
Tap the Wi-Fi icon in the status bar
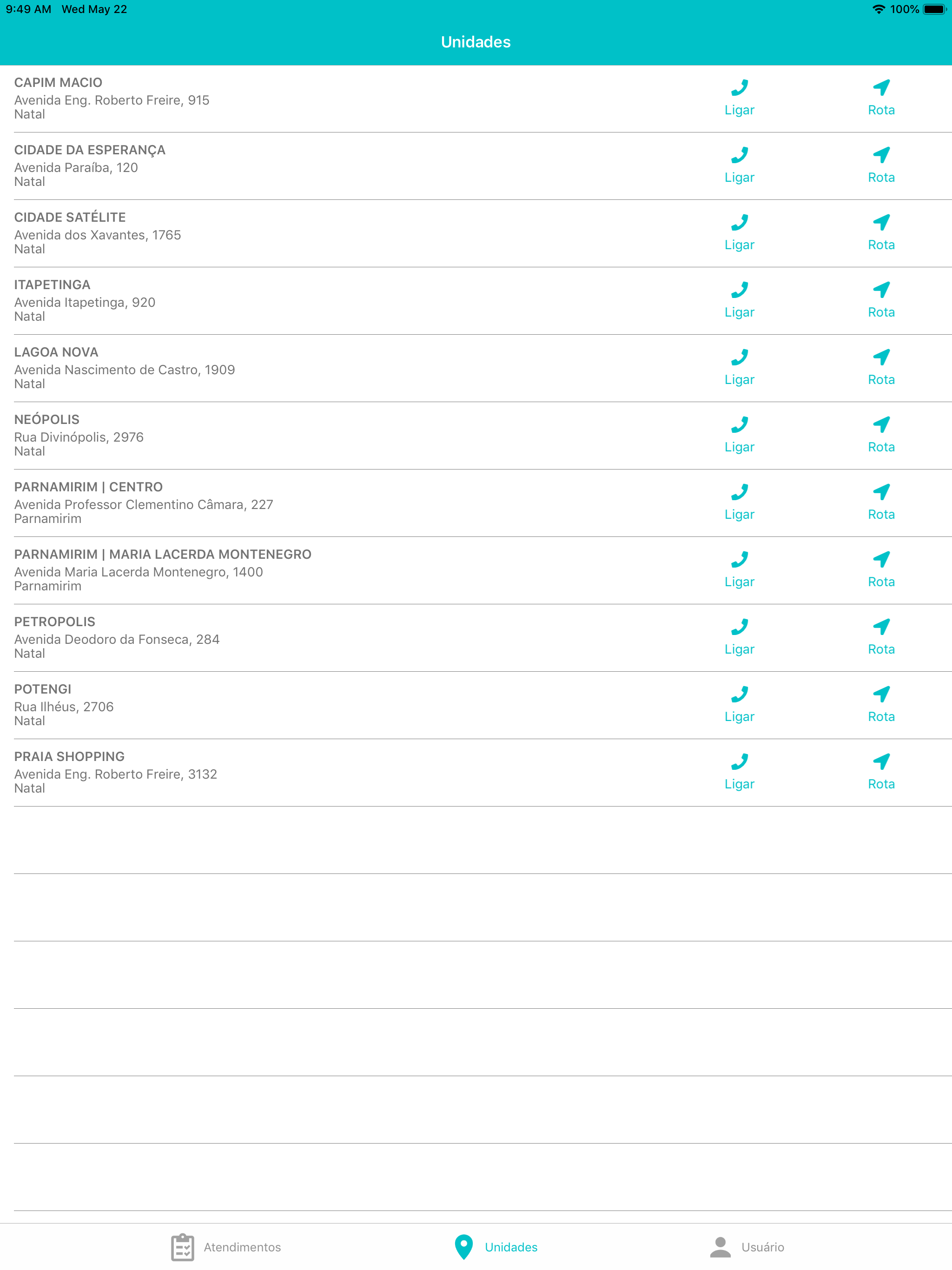click(878, 9)
